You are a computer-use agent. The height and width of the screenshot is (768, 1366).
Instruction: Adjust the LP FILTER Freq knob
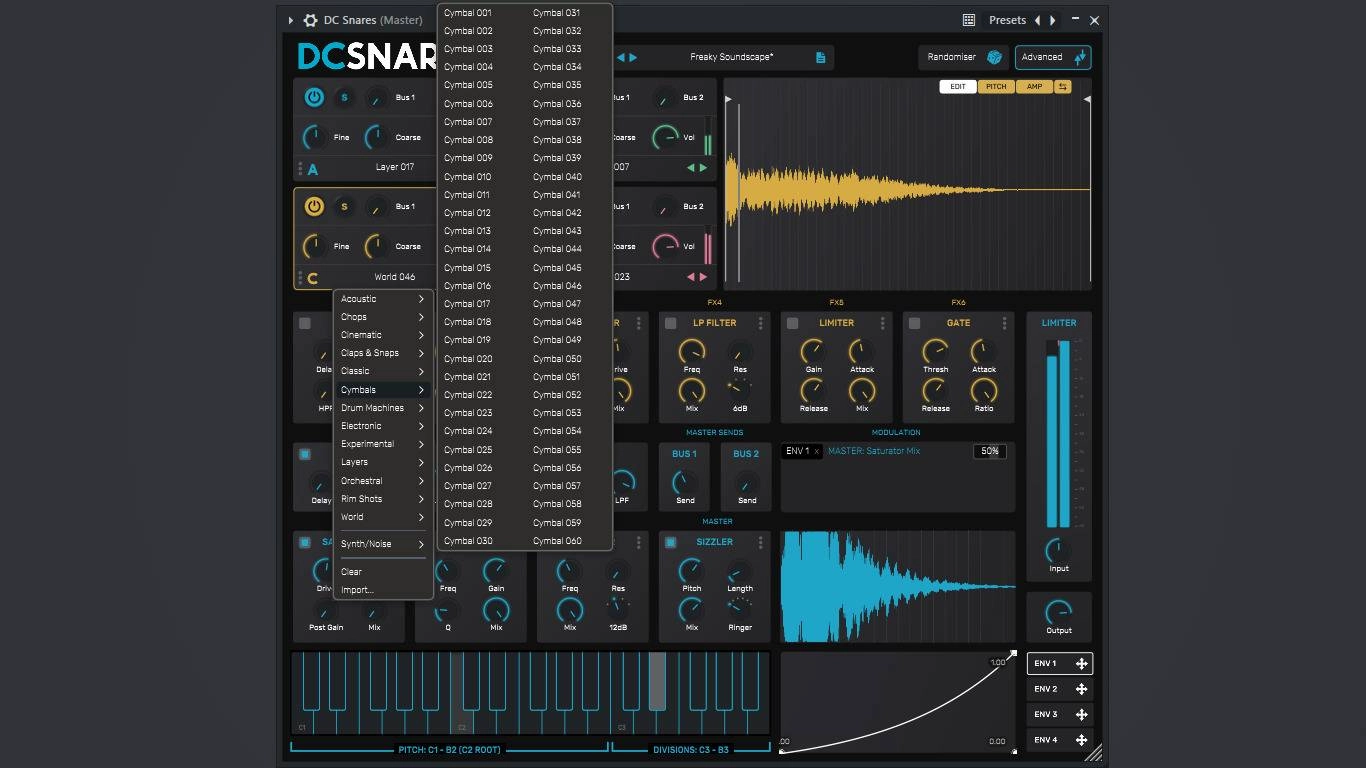tap(691, 351)
